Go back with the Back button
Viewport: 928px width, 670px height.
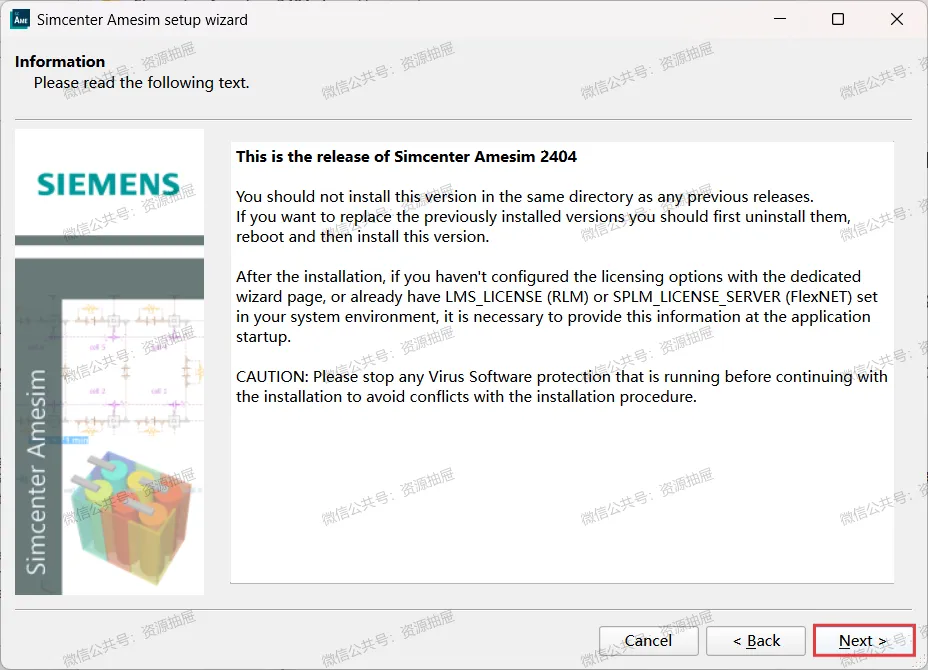click(x=756, y=640)
